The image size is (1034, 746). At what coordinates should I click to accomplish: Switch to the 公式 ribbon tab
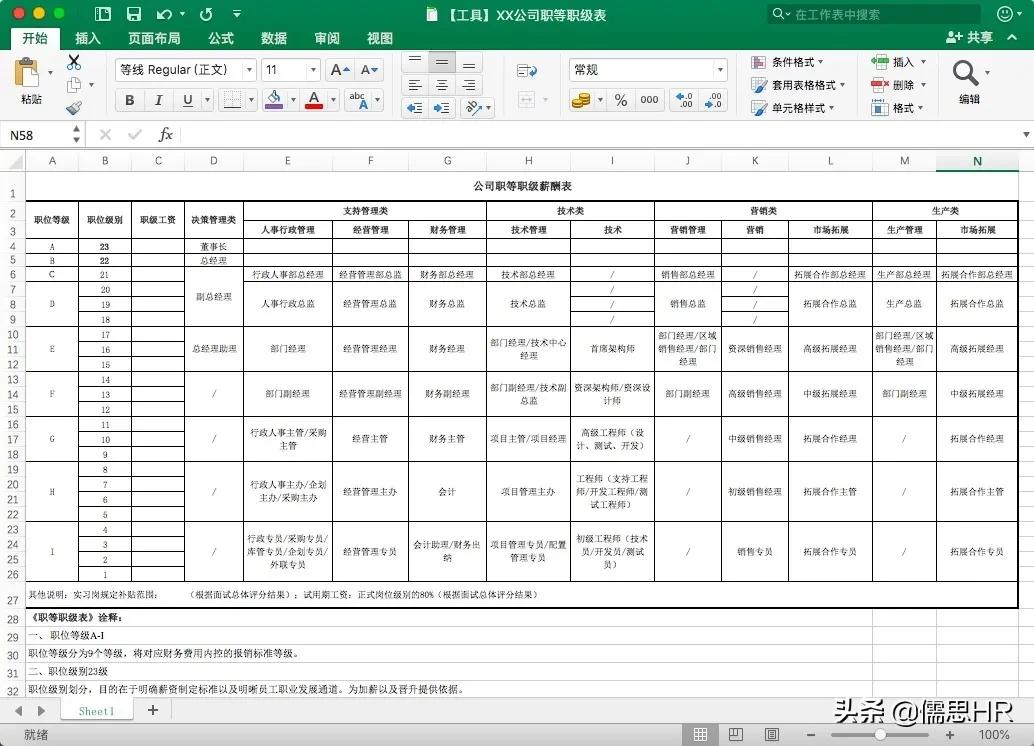221,38
